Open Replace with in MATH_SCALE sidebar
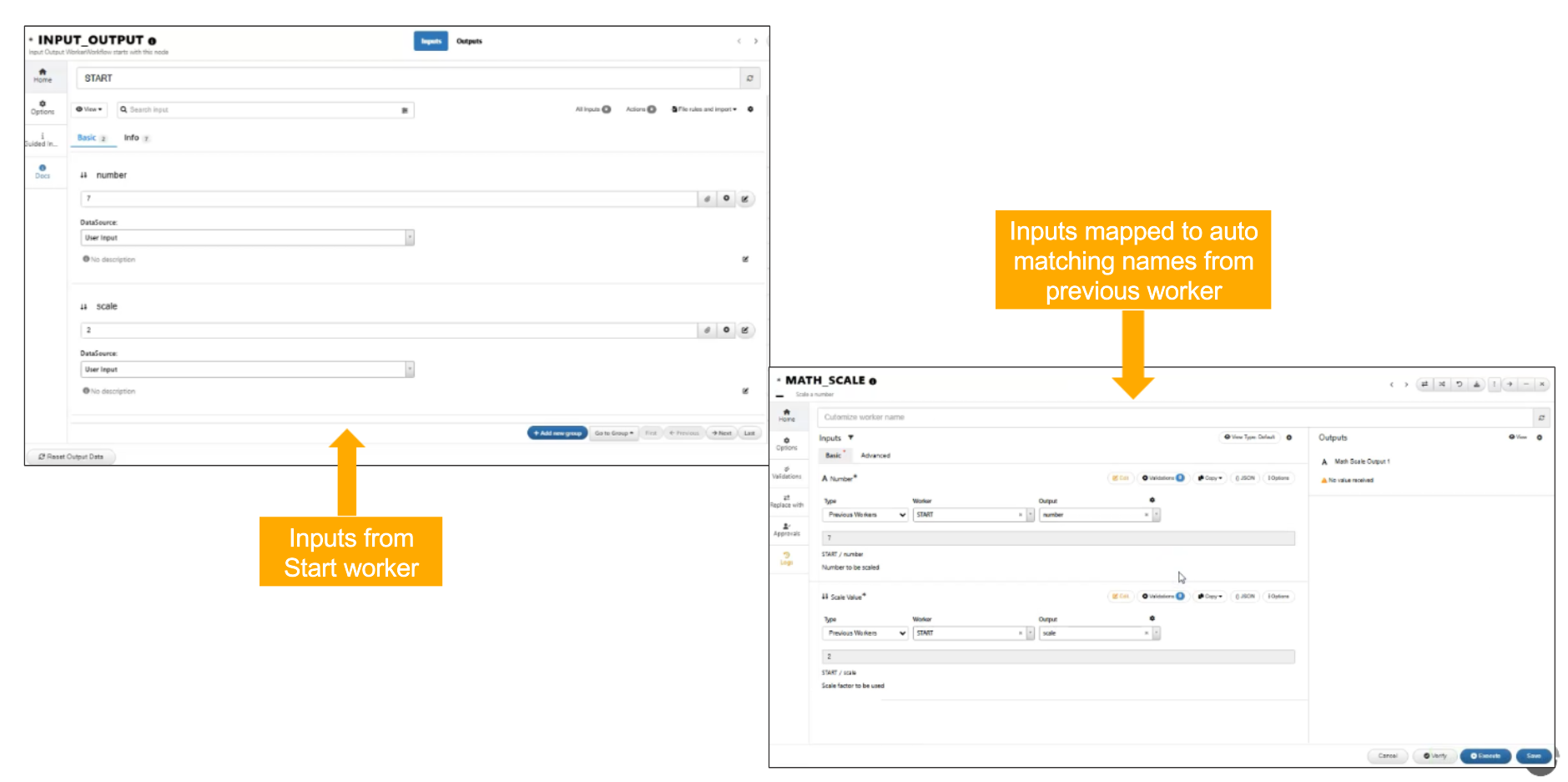Image resolution: width=1568 pixels, height=782 pixels. coord(787,502)
